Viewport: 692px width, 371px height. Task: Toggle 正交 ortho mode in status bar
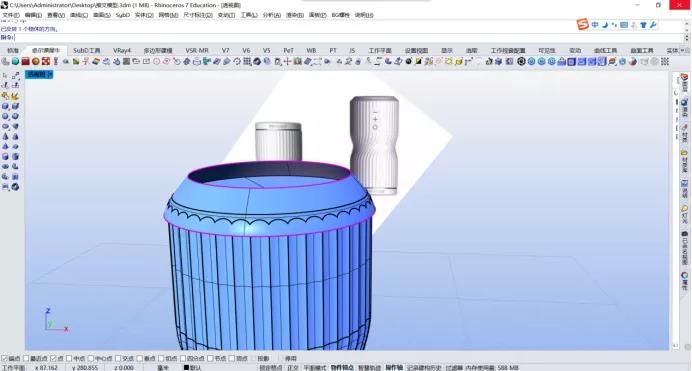[293, 367]
